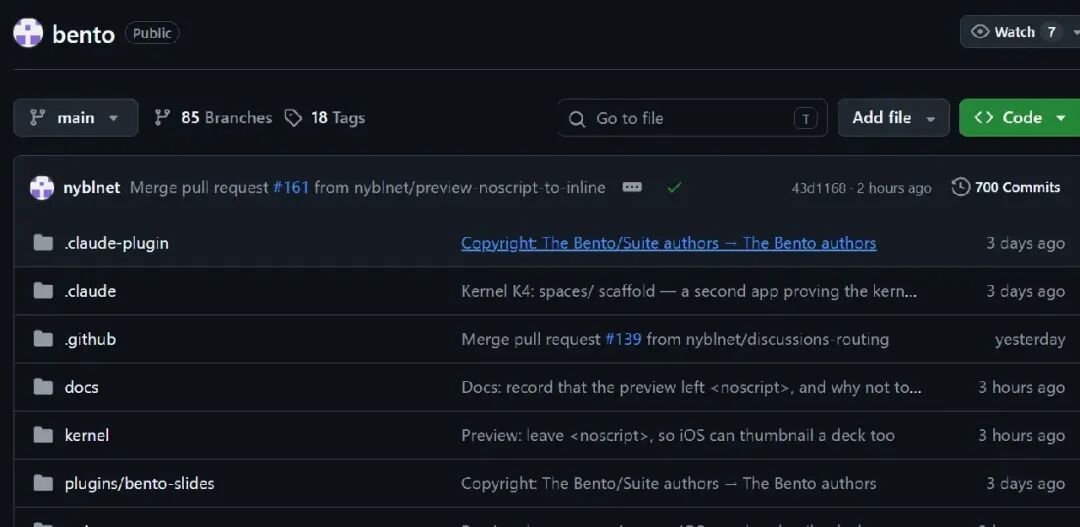
Task: Click the 3 hours ago timestamp on docs row
Action: click(1021, 387)
